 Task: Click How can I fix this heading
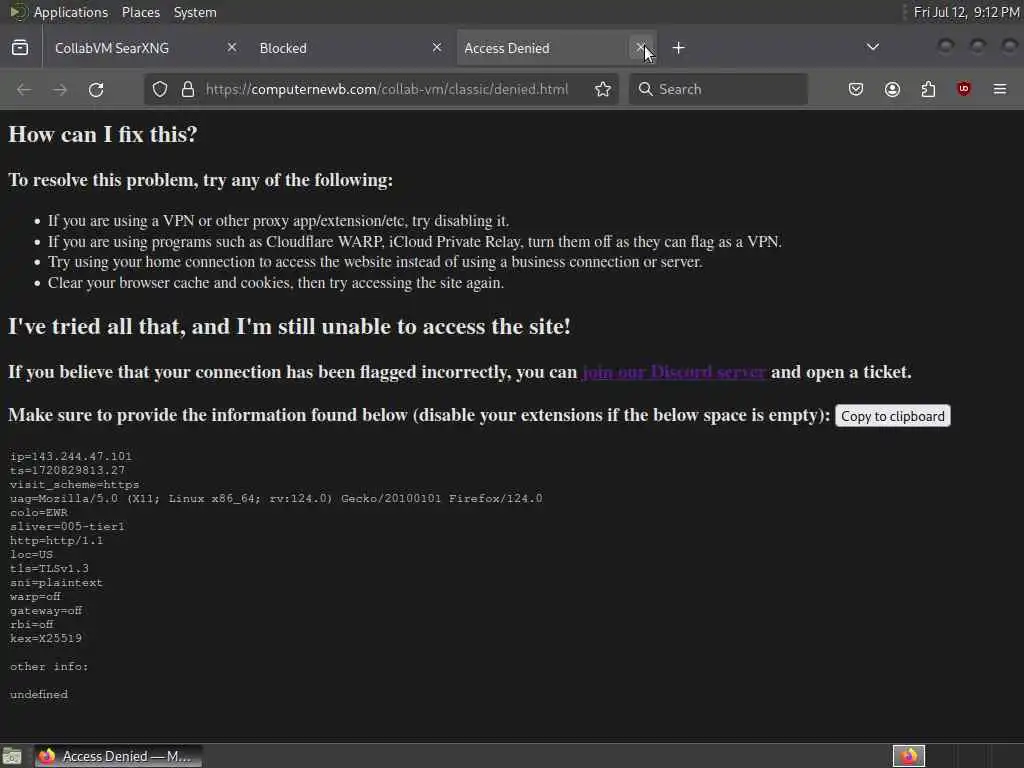(x=103, y=135)
